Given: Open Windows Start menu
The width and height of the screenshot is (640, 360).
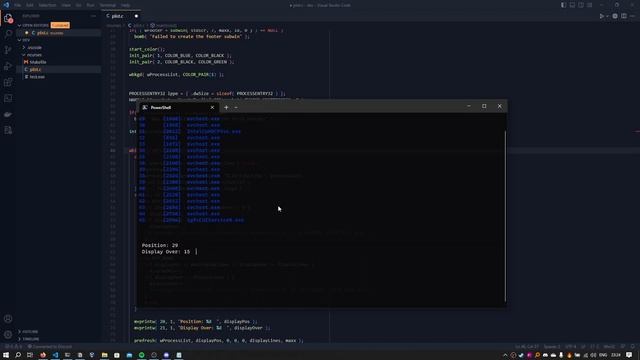Looking at the screenshot, I should 6,355.
